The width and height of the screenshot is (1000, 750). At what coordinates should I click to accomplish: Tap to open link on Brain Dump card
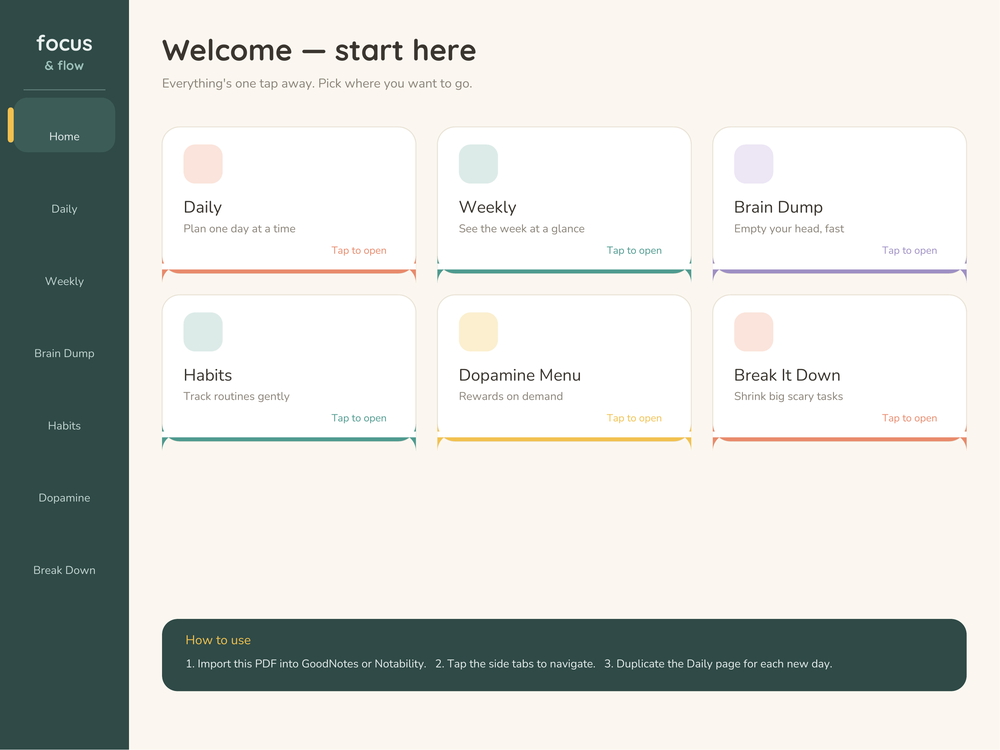(x=910, y=251)
